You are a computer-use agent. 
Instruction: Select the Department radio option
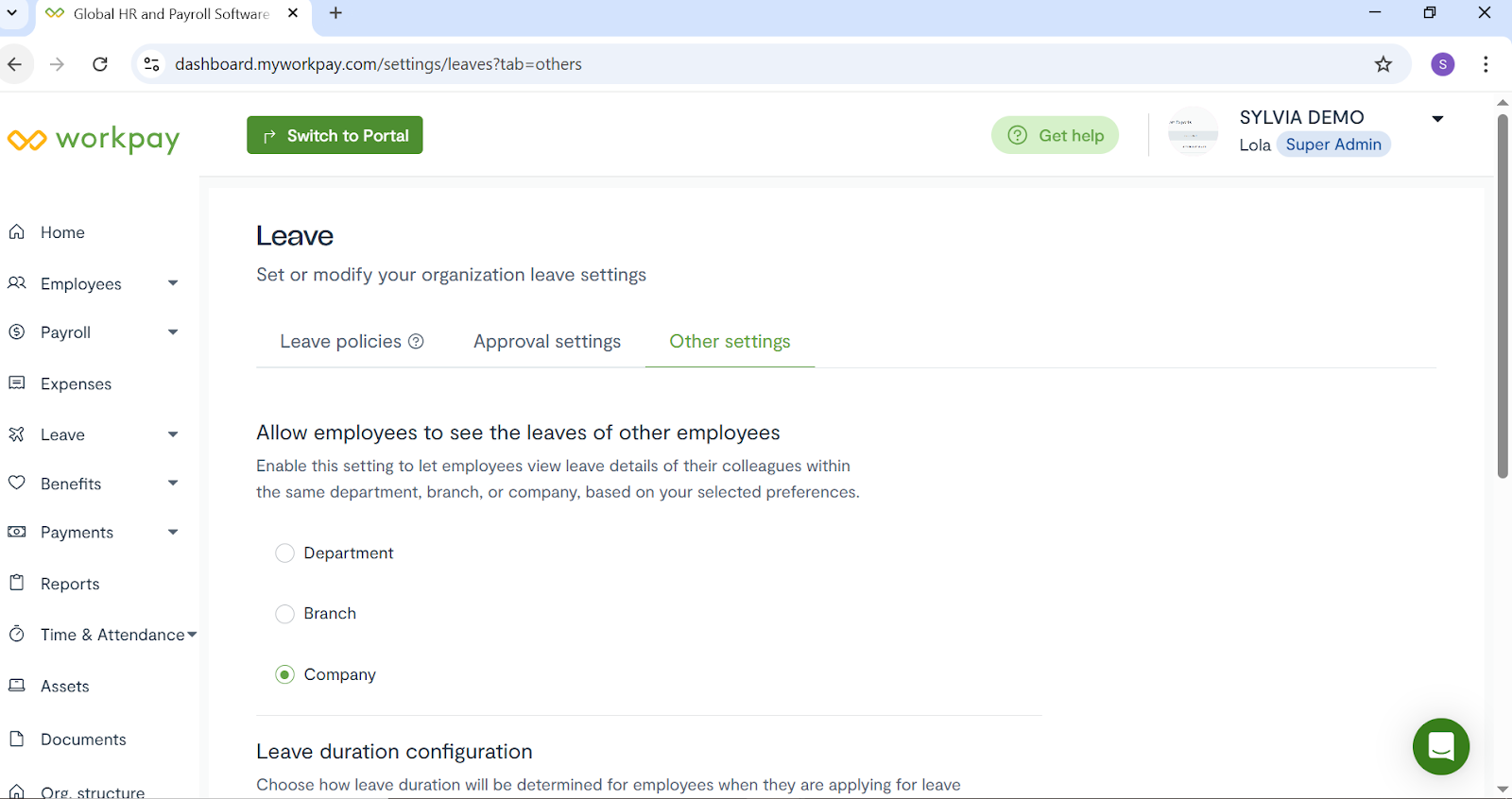(x=284, y=553)
